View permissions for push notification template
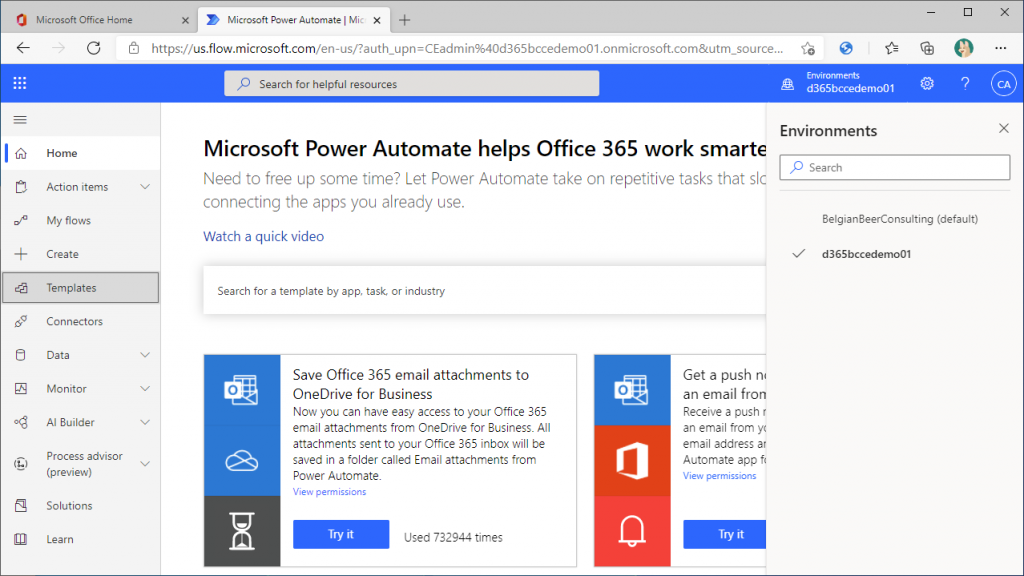 point(720,475)
